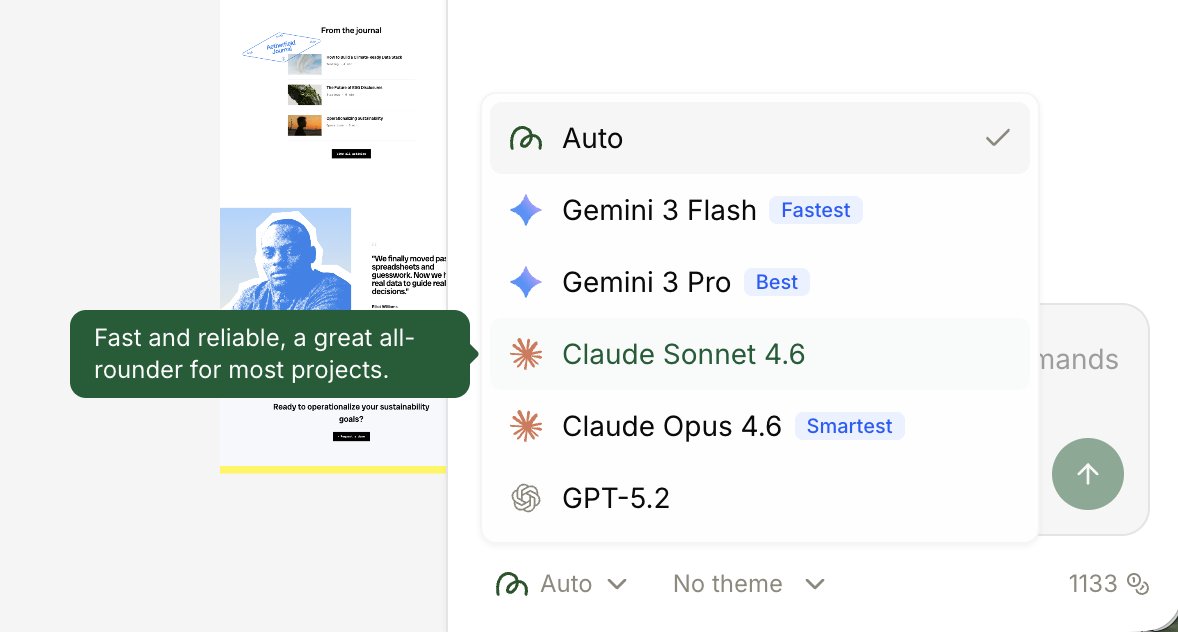Click the Request a demo button in the preview

pos(351,437)
